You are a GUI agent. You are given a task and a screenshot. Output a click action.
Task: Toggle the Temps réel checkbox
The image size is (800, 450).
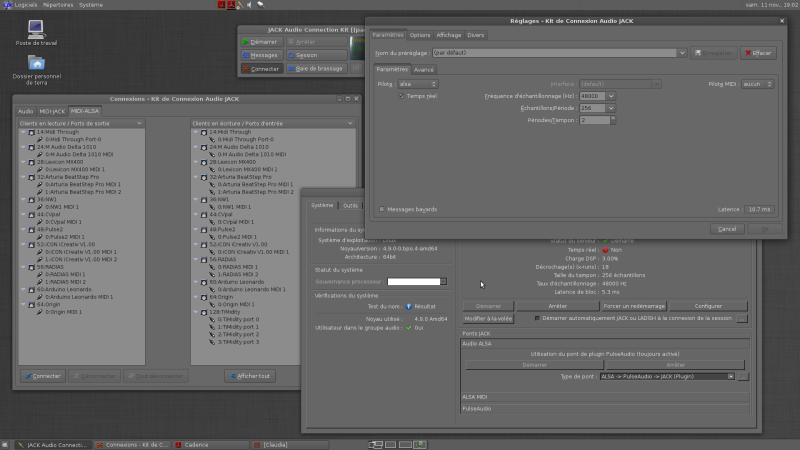tap(402, 96)
